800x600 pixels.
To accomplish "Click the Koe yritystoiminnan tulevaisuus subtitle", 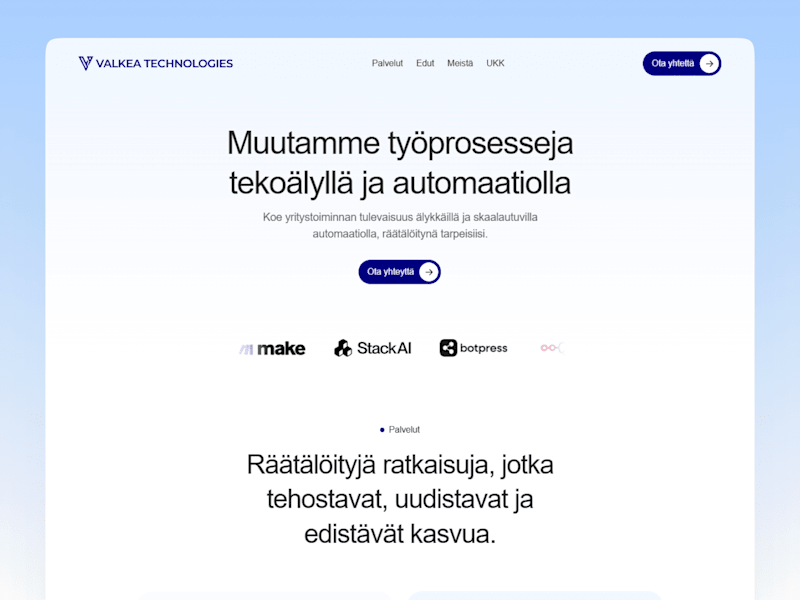I will coord(400,226).
